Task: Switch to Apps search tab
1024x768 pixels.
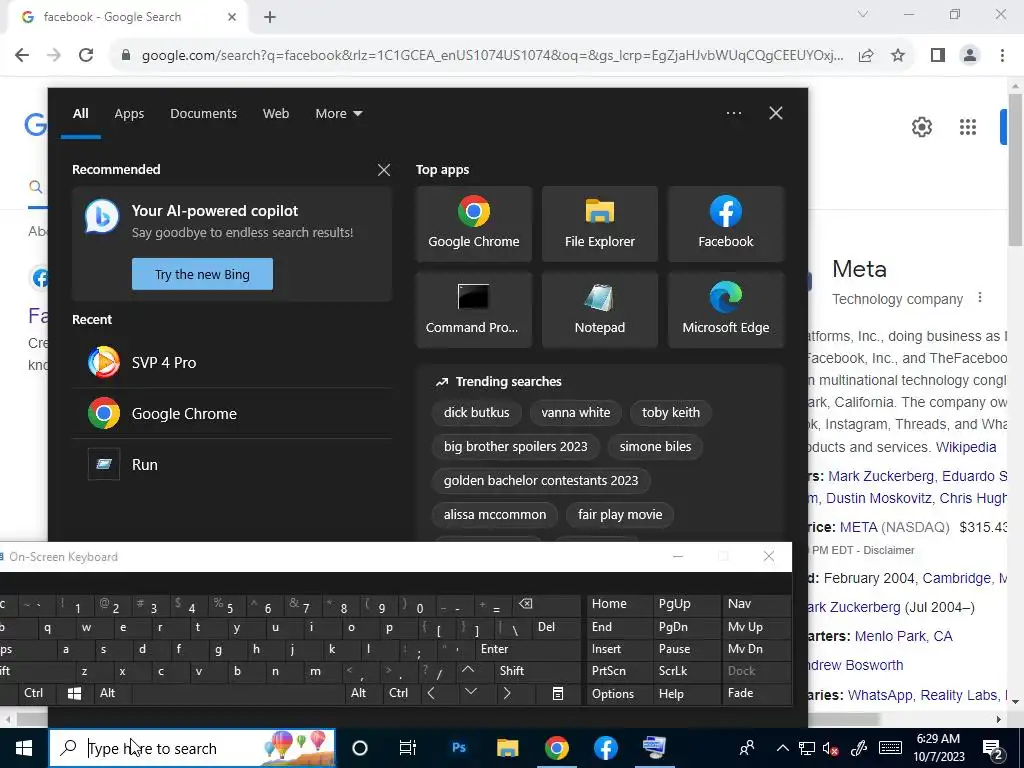Action: point(129,114)
